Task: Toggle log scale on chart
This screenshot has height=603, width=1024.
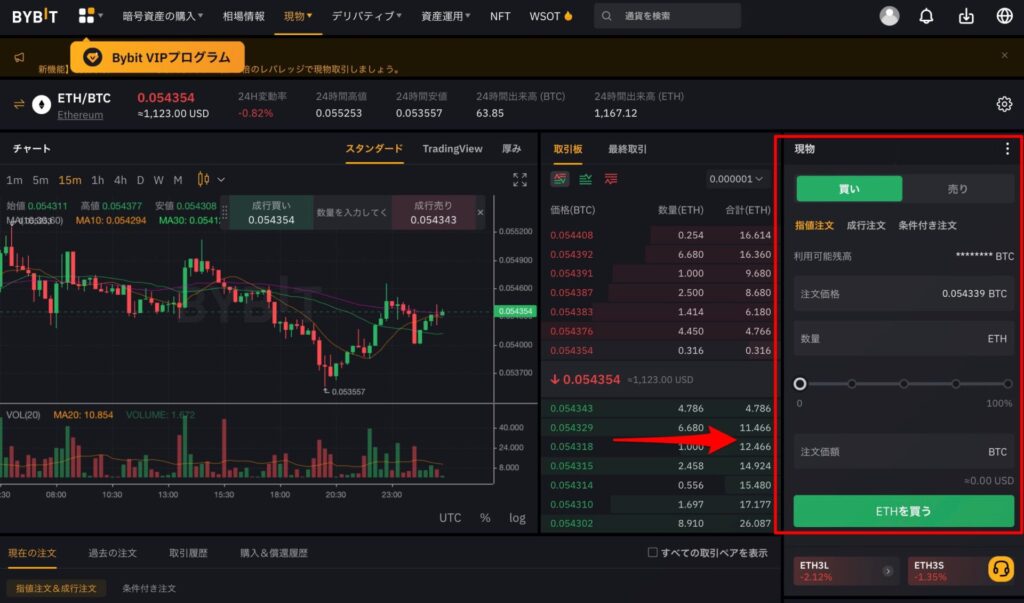Action: [x=517, y=517]
